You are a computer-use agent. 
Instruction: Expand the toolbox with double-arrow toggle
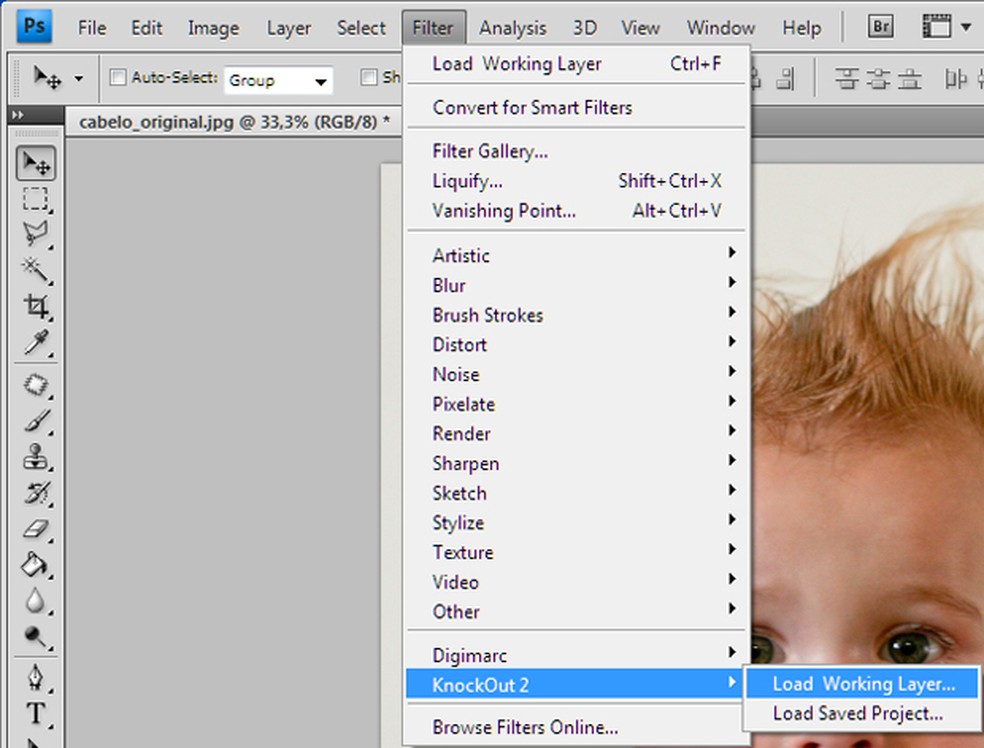point(18,115)
